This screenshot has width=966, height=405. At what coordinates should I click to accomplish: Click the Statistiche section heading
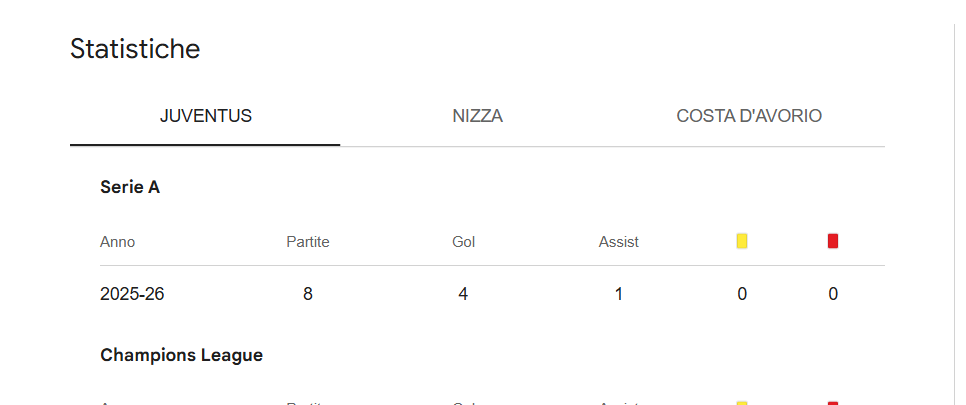click(x=135, y=49)
